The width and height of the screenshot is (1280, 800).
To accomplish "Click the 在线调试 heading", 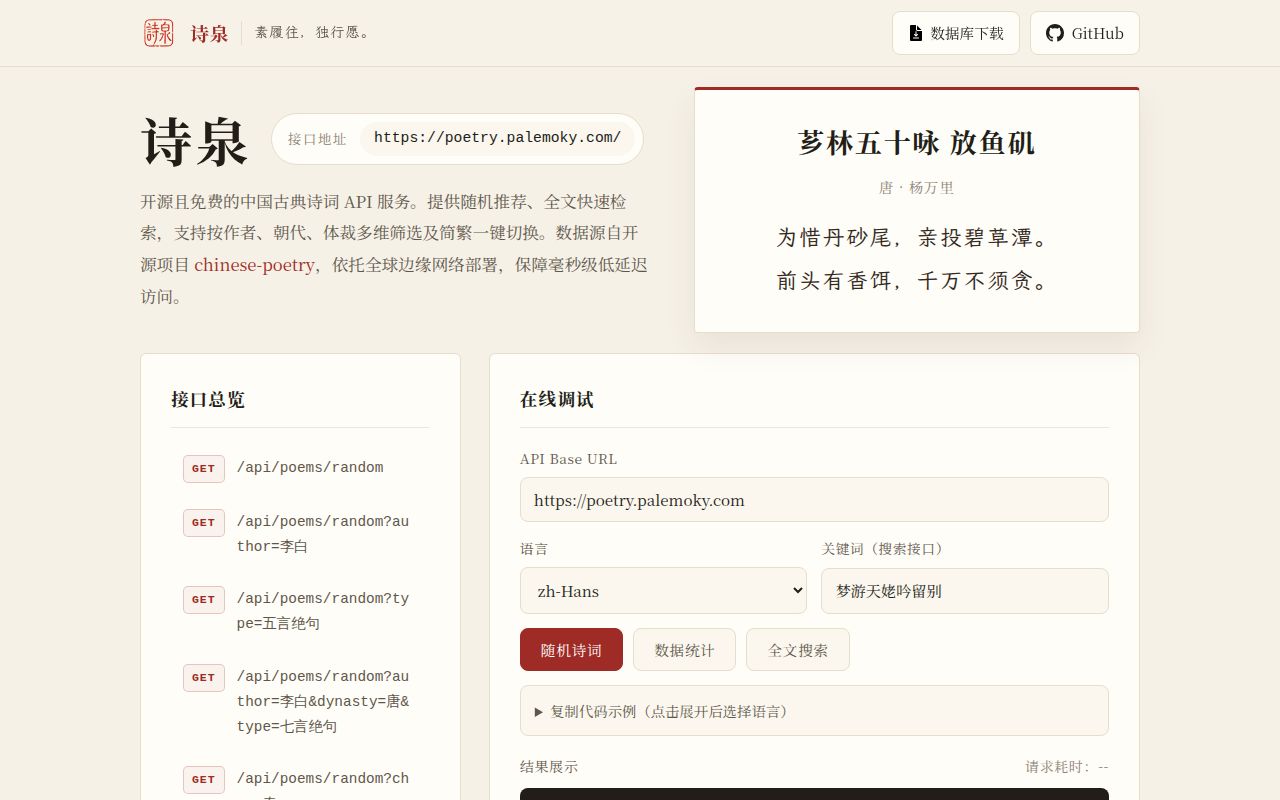I will pyautogui.click(x=557, y=399).
